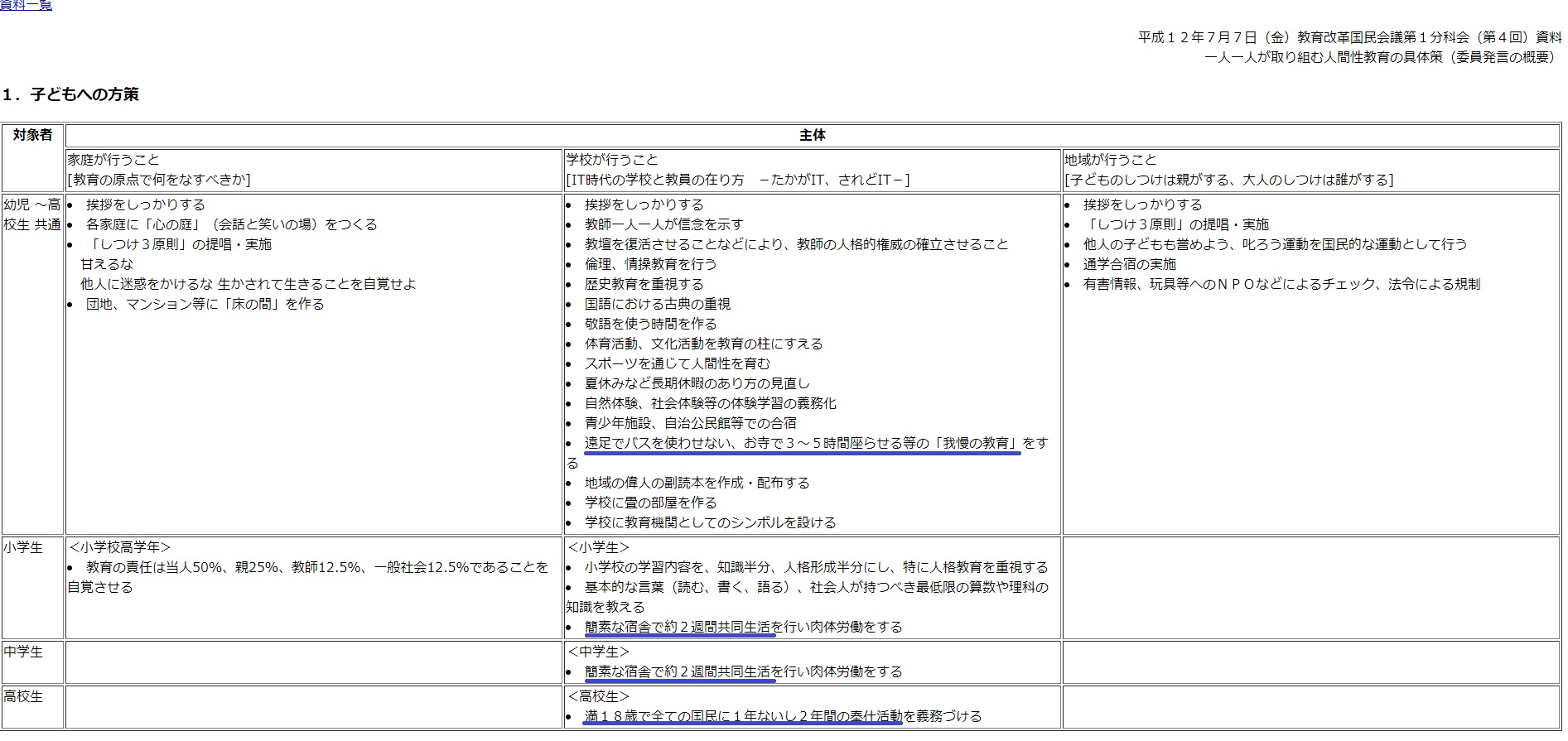
Task: Click the heading 1．子どもへの方策
Action: 70,94
